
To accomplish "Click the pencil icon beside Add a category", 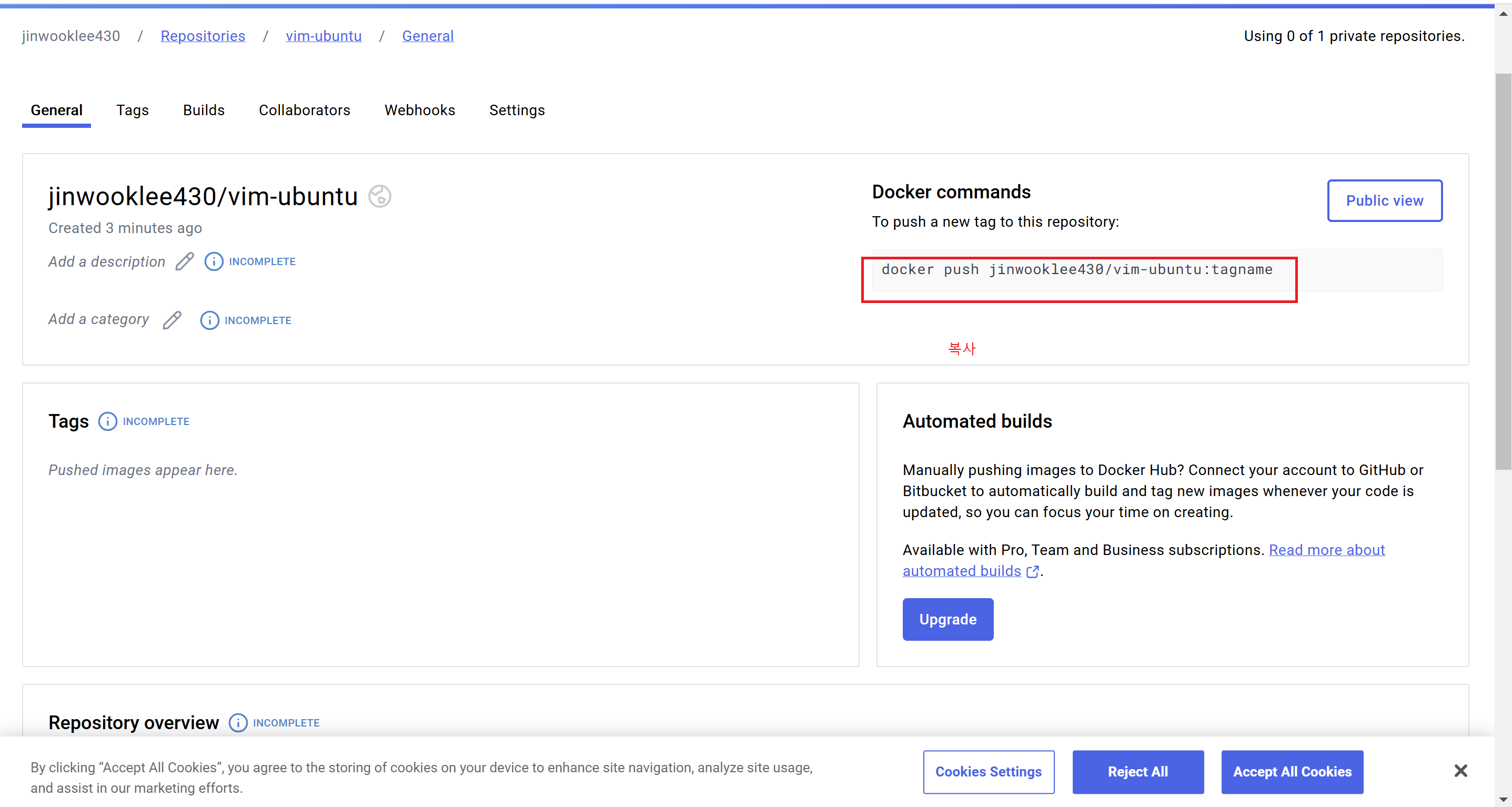I will tap(172, 320).
